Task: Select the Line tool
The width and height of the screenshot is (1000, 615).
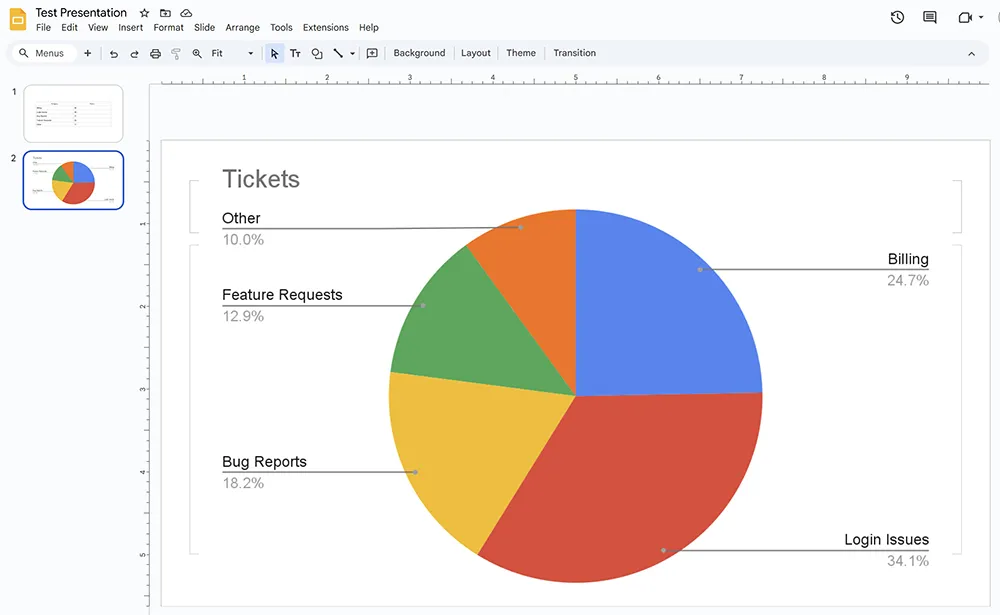Action: pos(339,53)
